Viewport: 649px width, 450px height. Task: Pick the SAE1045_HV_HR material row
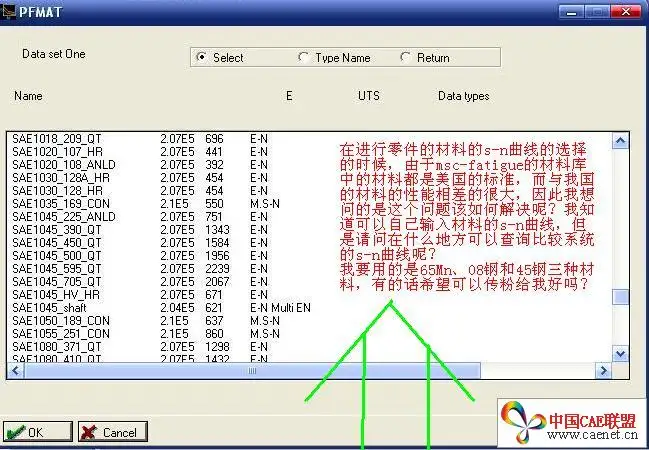pyautogui.click(x=56, y=295)
